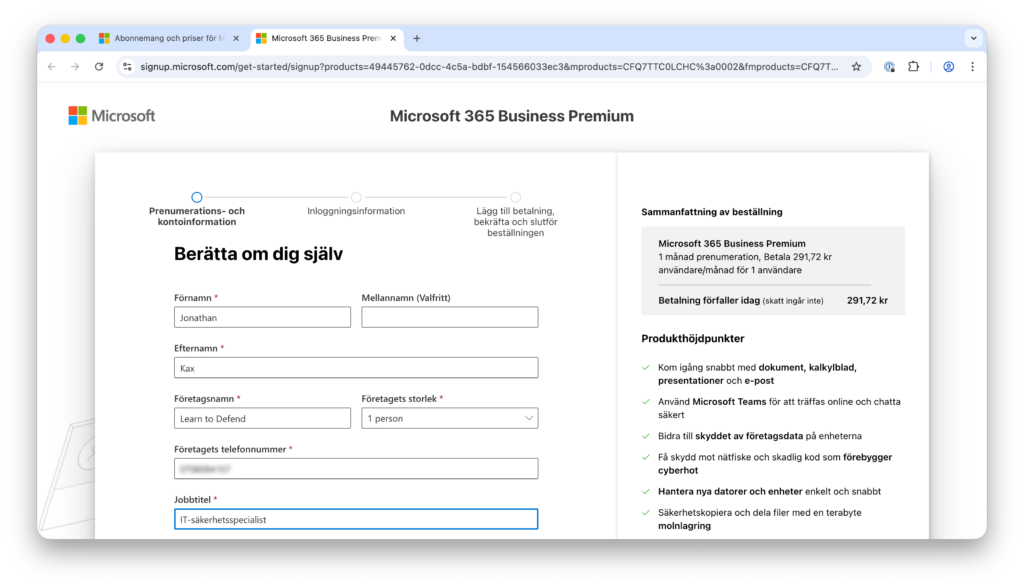Close the Microsoft 365 Business Premium tab
This screenshot has width=1024, height=588.
click(x=393, y=39)
